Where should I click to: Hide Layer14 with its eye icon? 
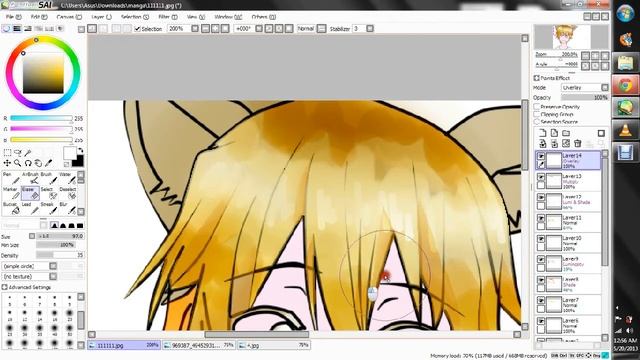(541, 156)
